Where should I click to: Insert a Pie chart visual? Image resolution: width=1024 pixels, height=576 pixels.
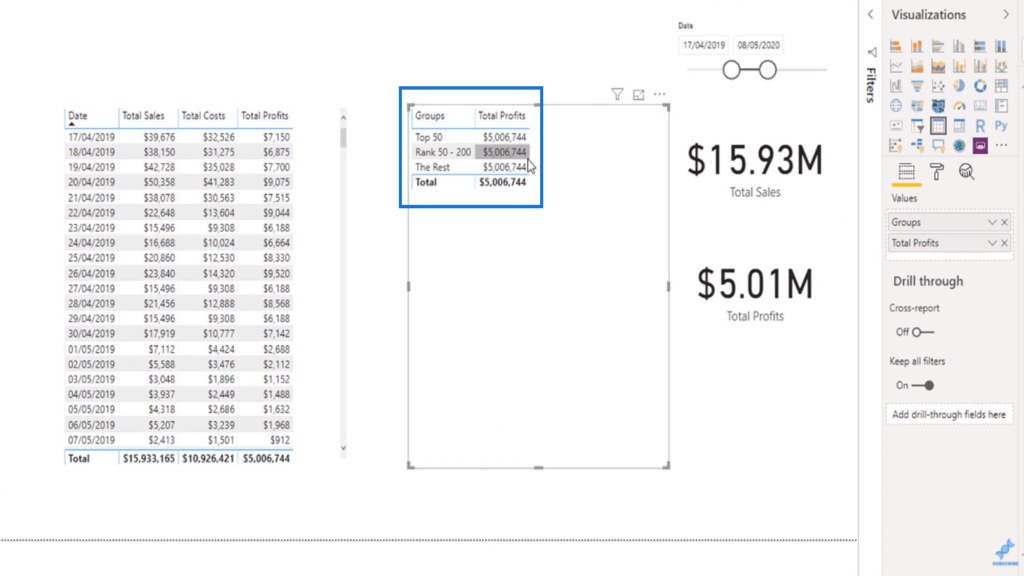coord(959,86)
